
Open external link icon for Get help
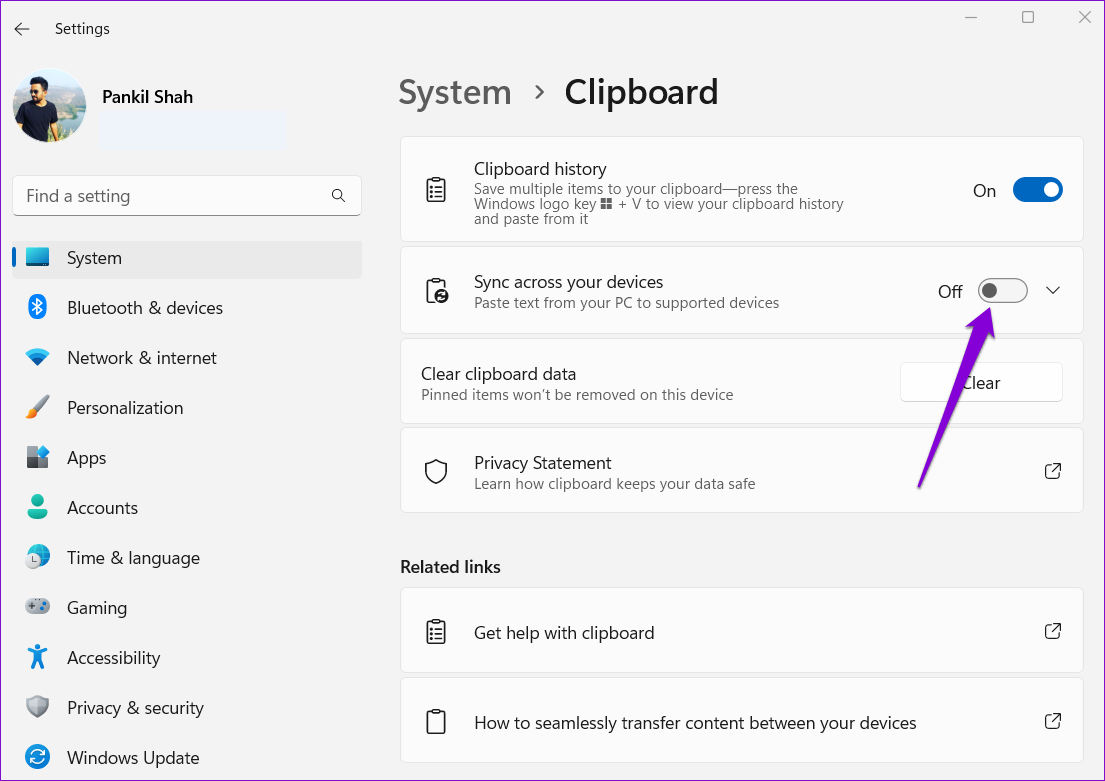pos(1053,631)
